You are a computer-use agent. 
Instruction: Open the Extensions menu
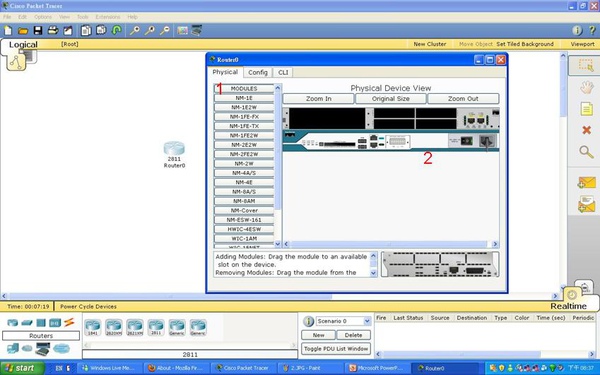pyautogui.click(x=108, y=17)
